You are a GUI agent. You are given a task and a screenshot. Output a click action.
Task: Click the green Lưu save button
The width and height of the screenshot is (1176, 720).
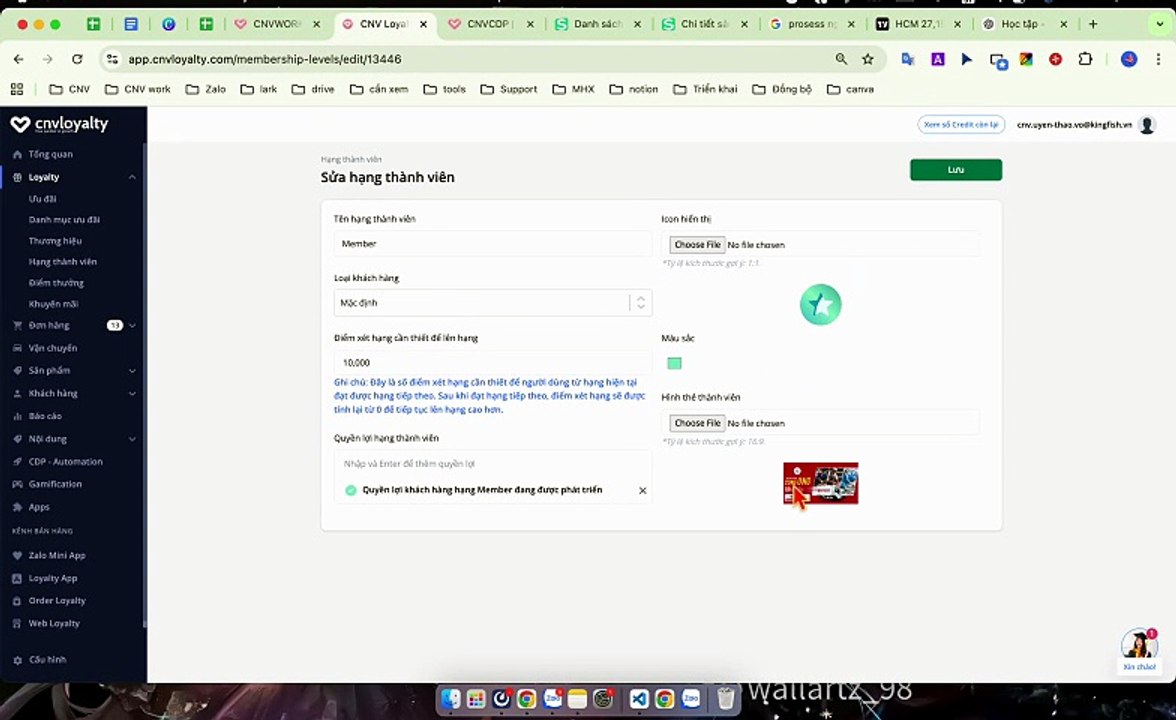(956, 170)
